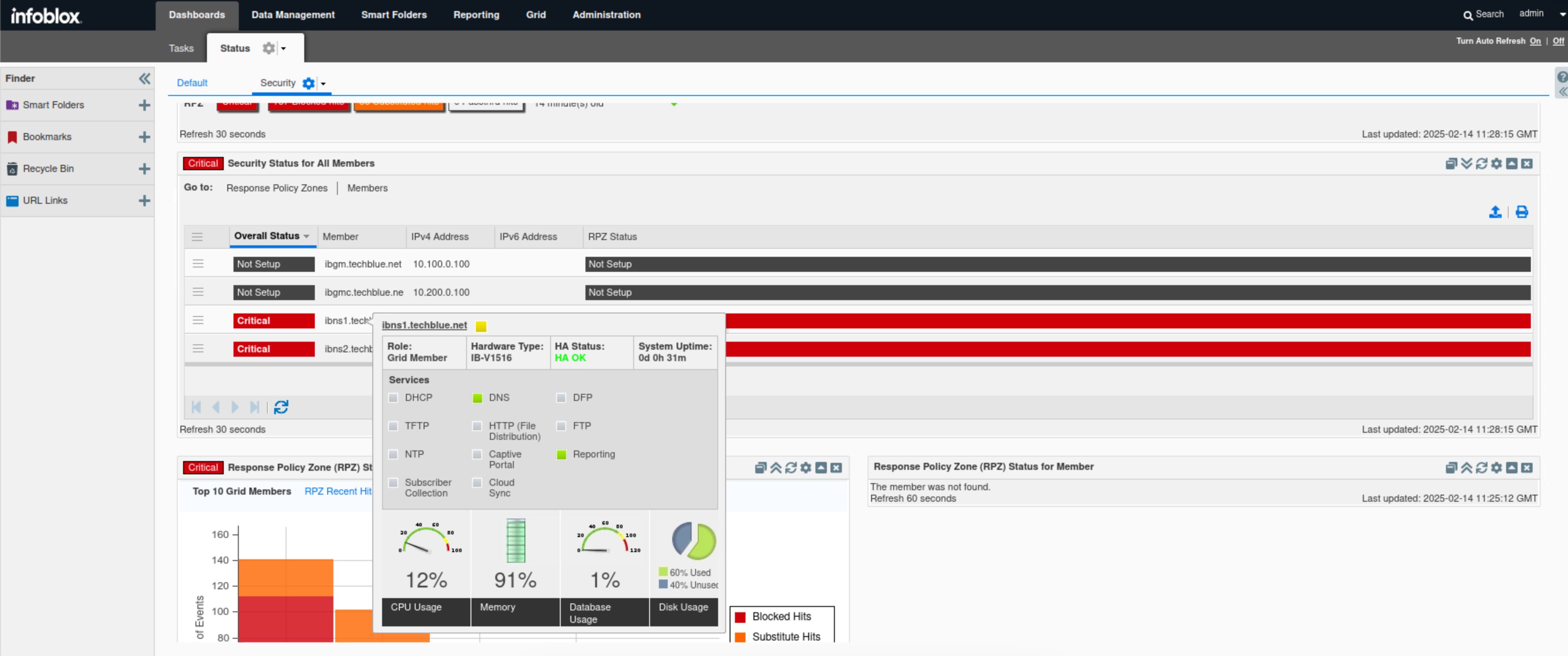The width and height of the screenshot is (1568, 656).
Task: Collapse the Finder panel with double-arrow icon
Action: [144, 78]
